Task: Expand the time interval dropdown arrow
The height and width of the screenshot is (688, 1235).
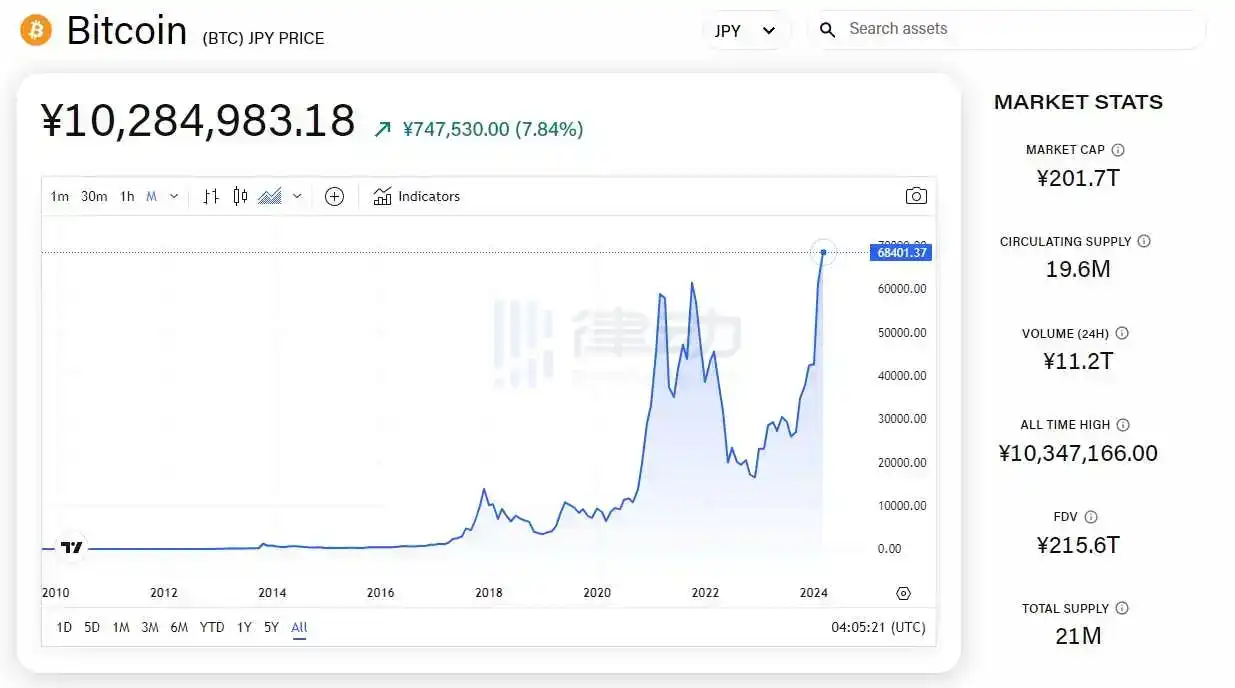Action: (174, 197)
